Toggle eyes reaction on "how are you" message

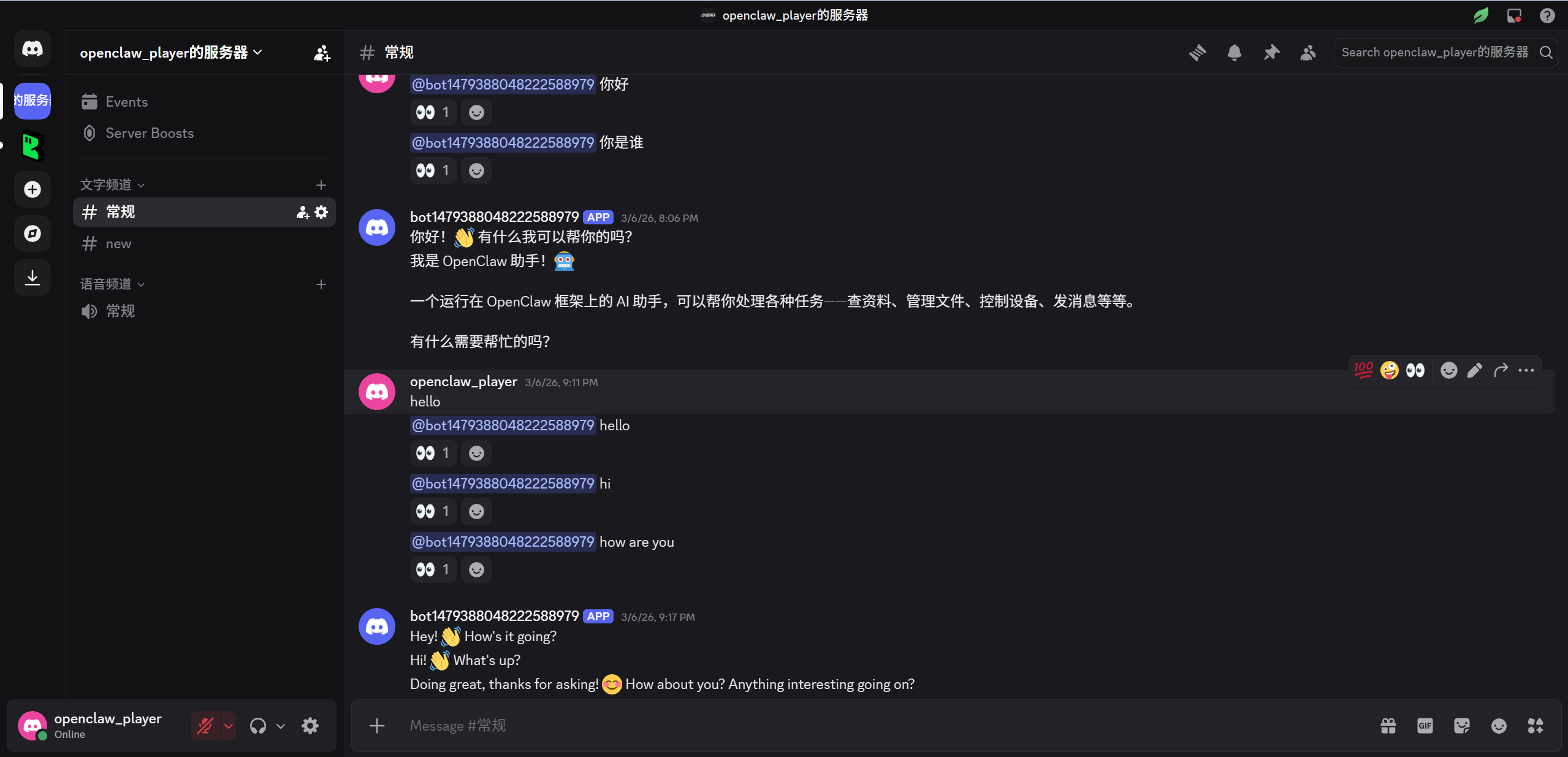point(433,569)
